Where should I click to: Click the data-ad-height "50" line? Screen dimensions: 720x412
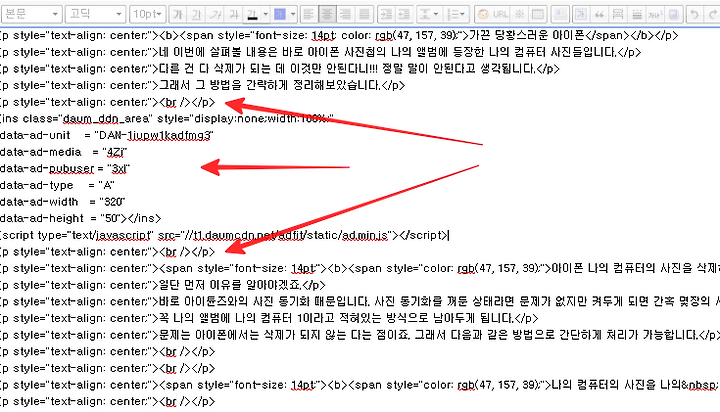coord(81,218)
